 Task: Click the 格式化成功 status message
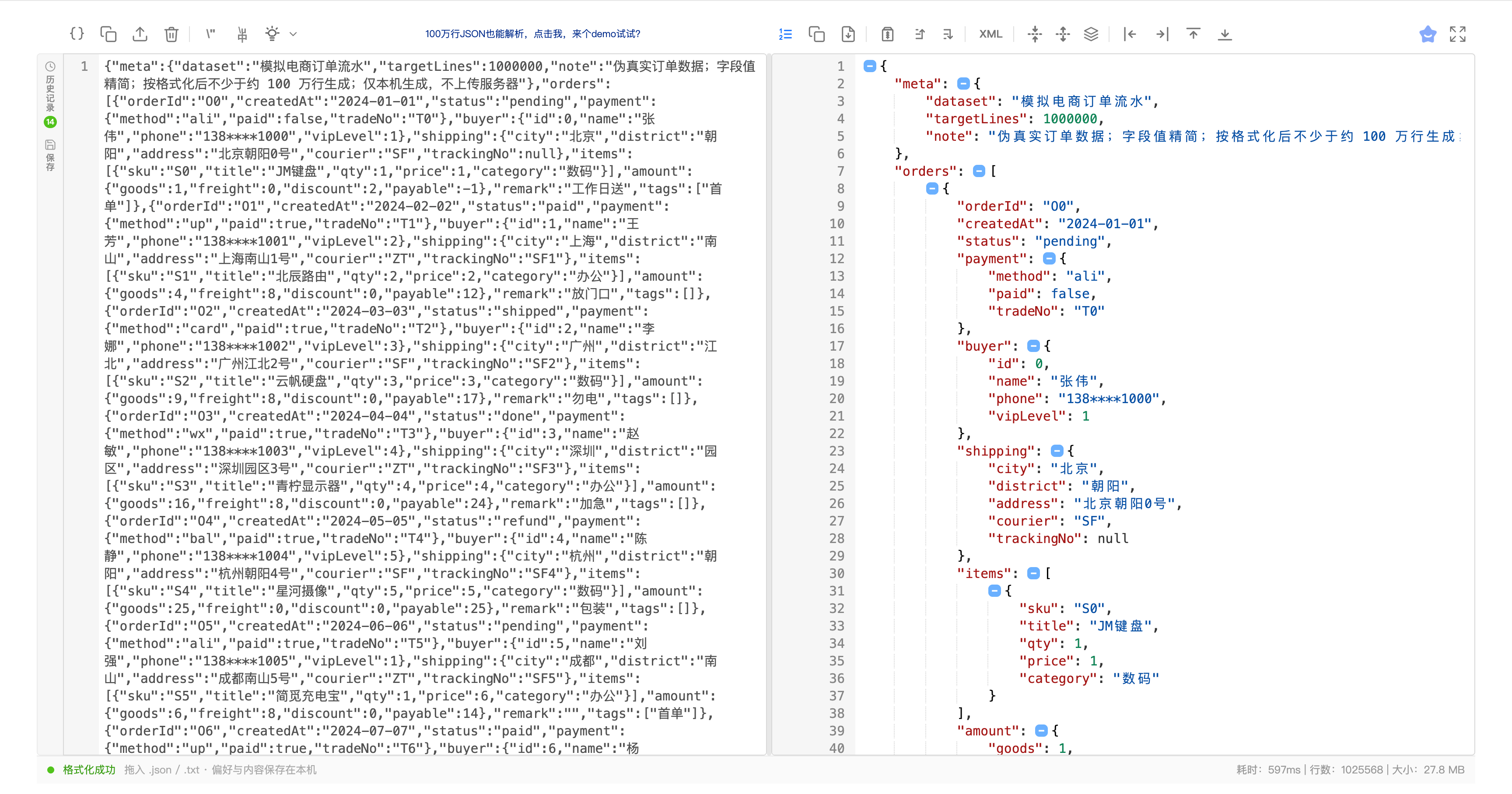89,770
